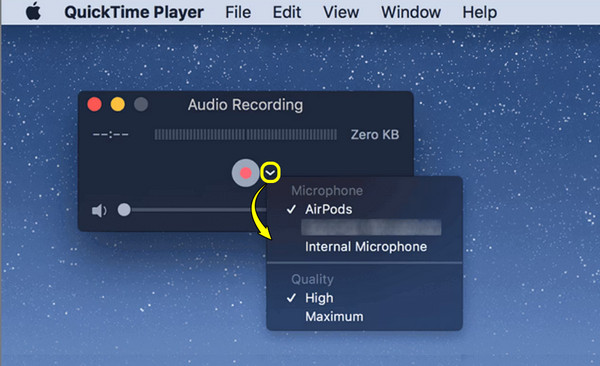Open the Edit menu
This screenshot has height=366, width=600.
[287, 12]
